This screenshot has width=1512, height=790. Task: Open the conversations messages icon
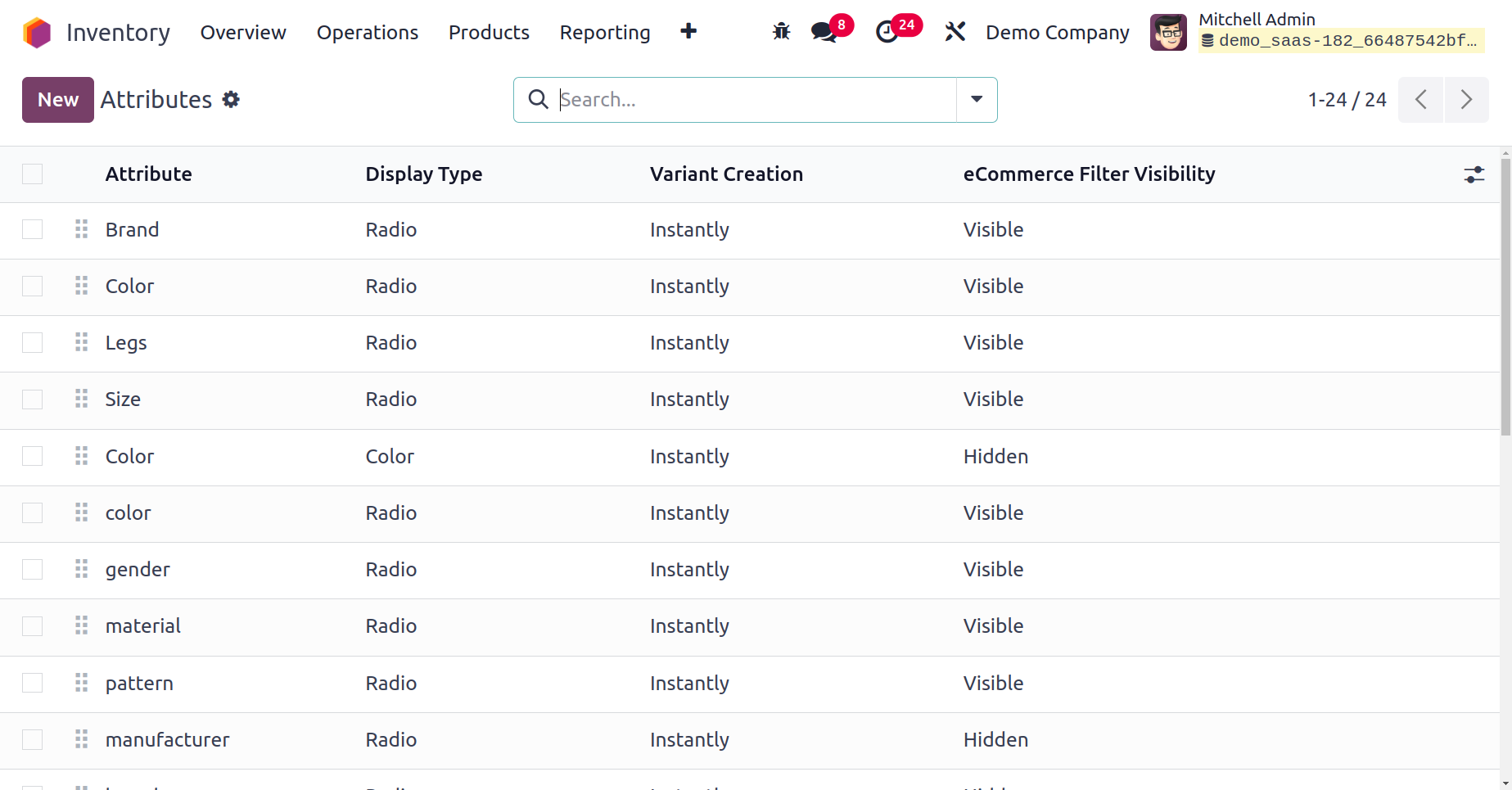pos(824,32)
